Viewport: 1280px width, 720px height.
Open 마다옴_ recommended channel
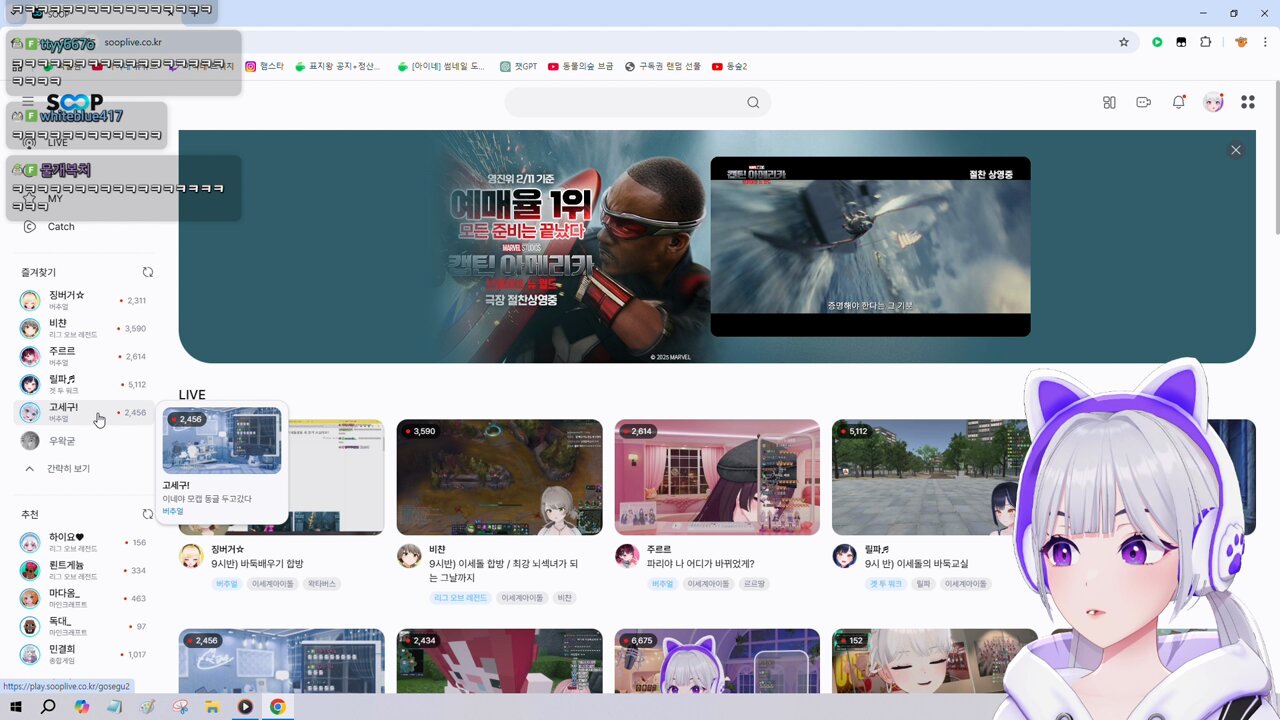click(x=84, y=598)
